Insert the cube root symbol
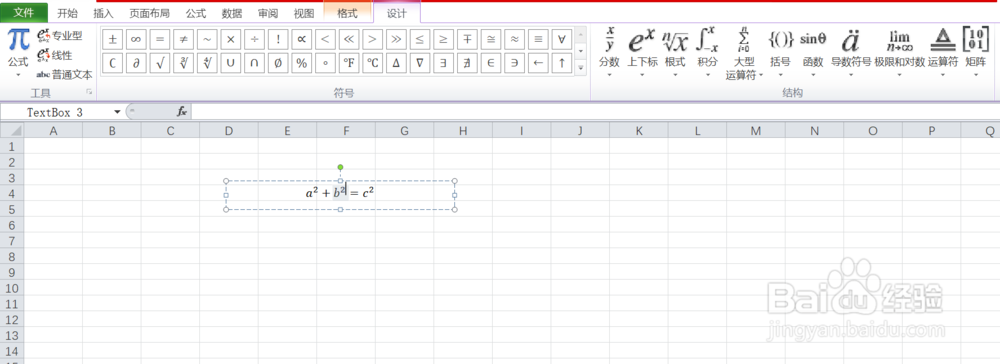Screen dimensions: 1000x364 pyautogui.click(x=183, y=63)
